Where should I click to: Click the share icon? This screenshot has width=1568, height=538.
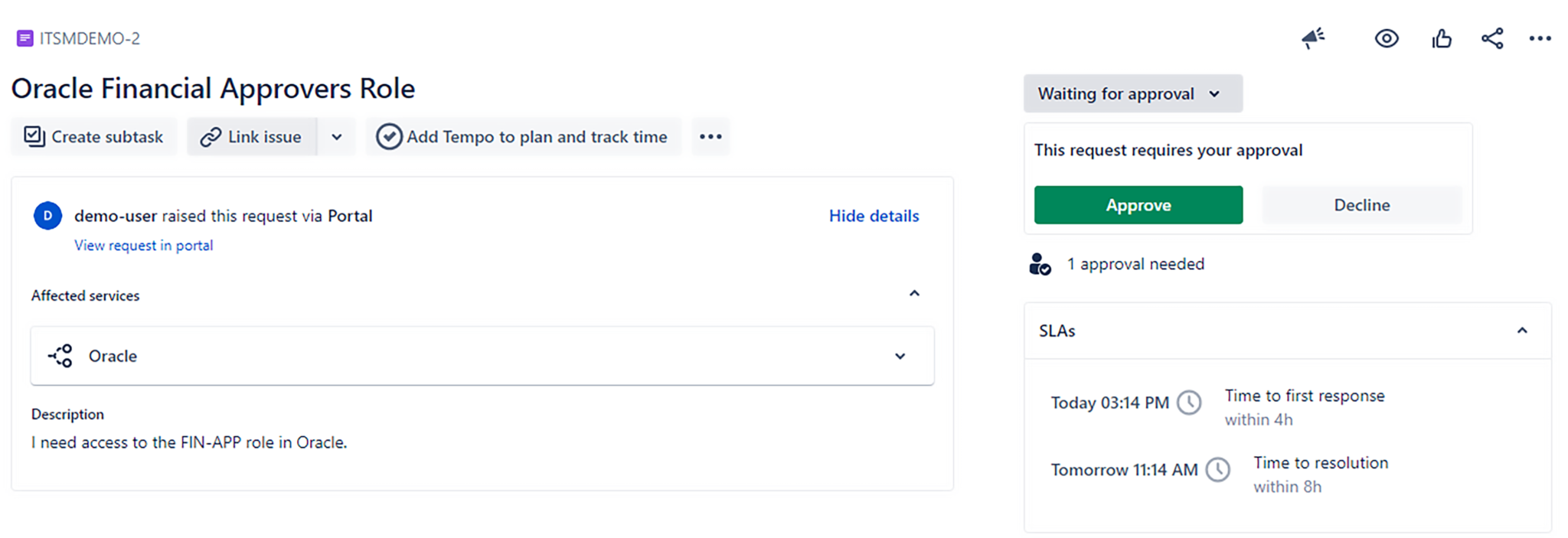click(x=1491, y=38)
